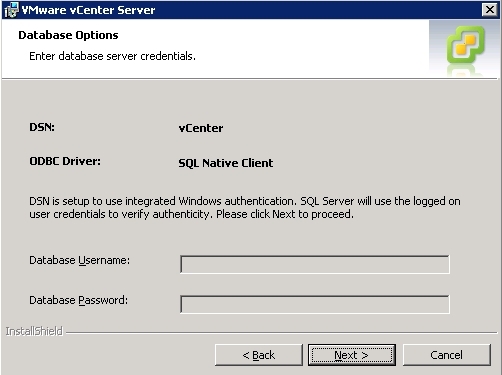The width and height of the screenshot is (502, 375).
Task: Click the VMware green logo icon
Action: click(466, 44)
